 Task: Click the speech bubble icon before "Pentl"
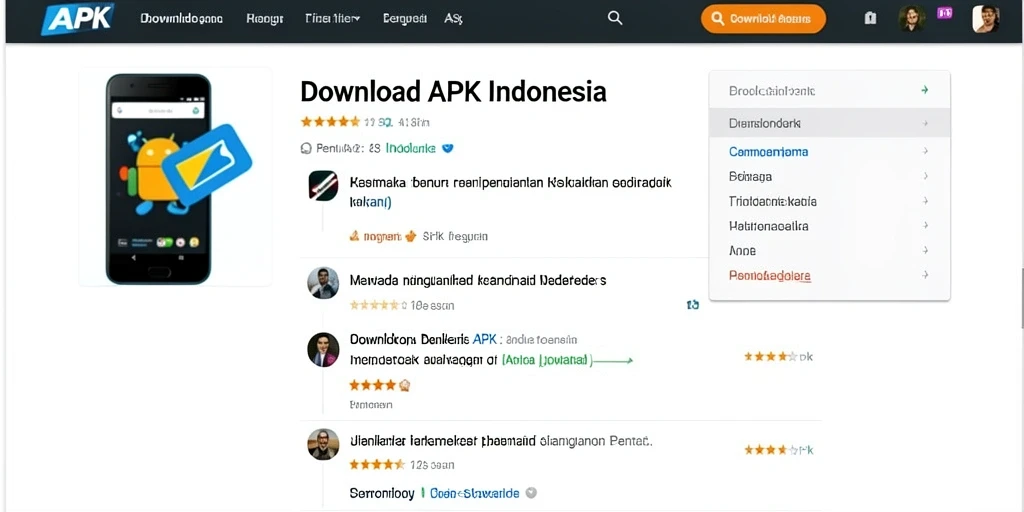306,149
